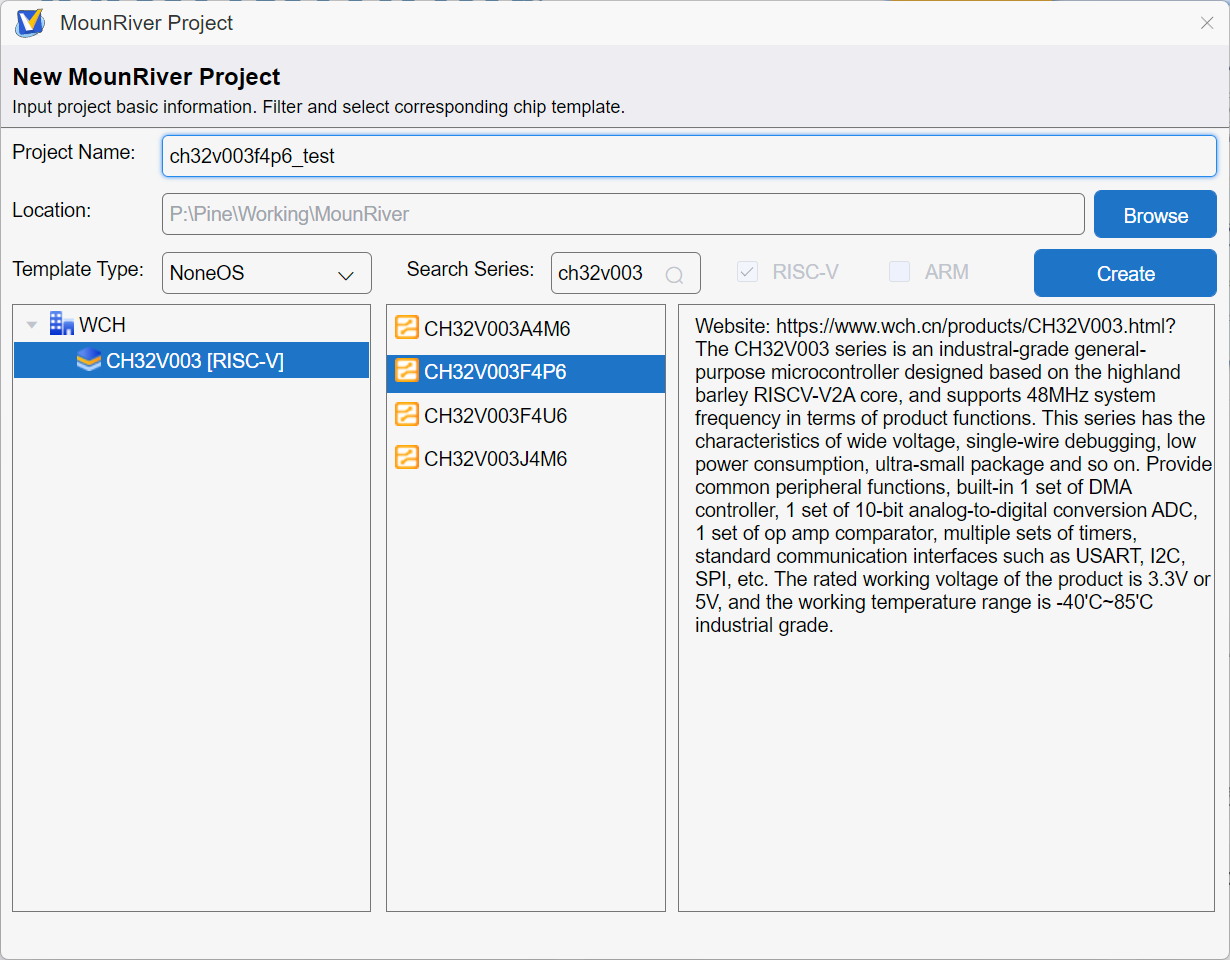1230x960 pixels.
Task: Open the Template Type dropdown
Action: coord(267,273)
